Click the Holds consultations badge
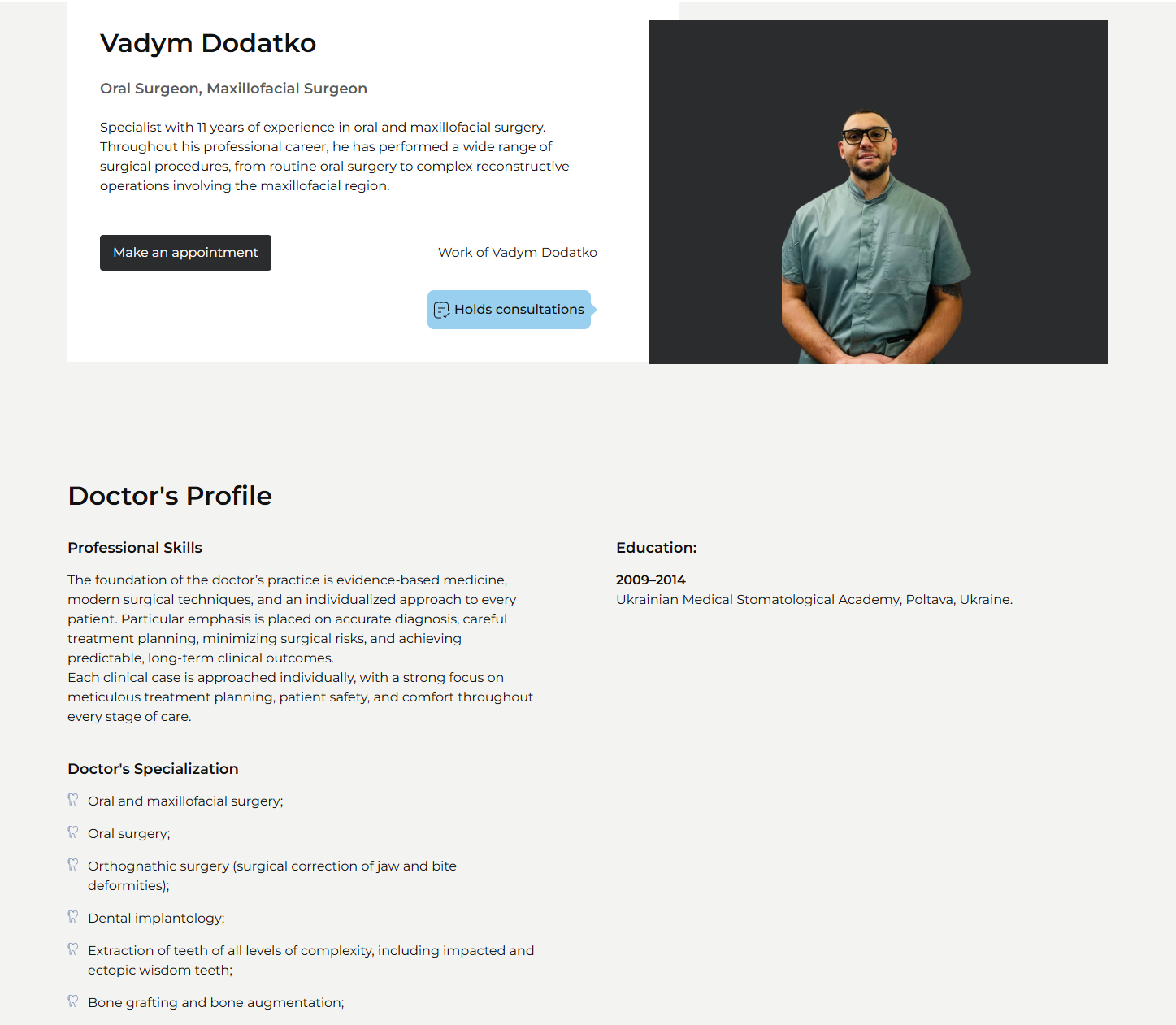1176x1025 pixels. pos(510,310)
